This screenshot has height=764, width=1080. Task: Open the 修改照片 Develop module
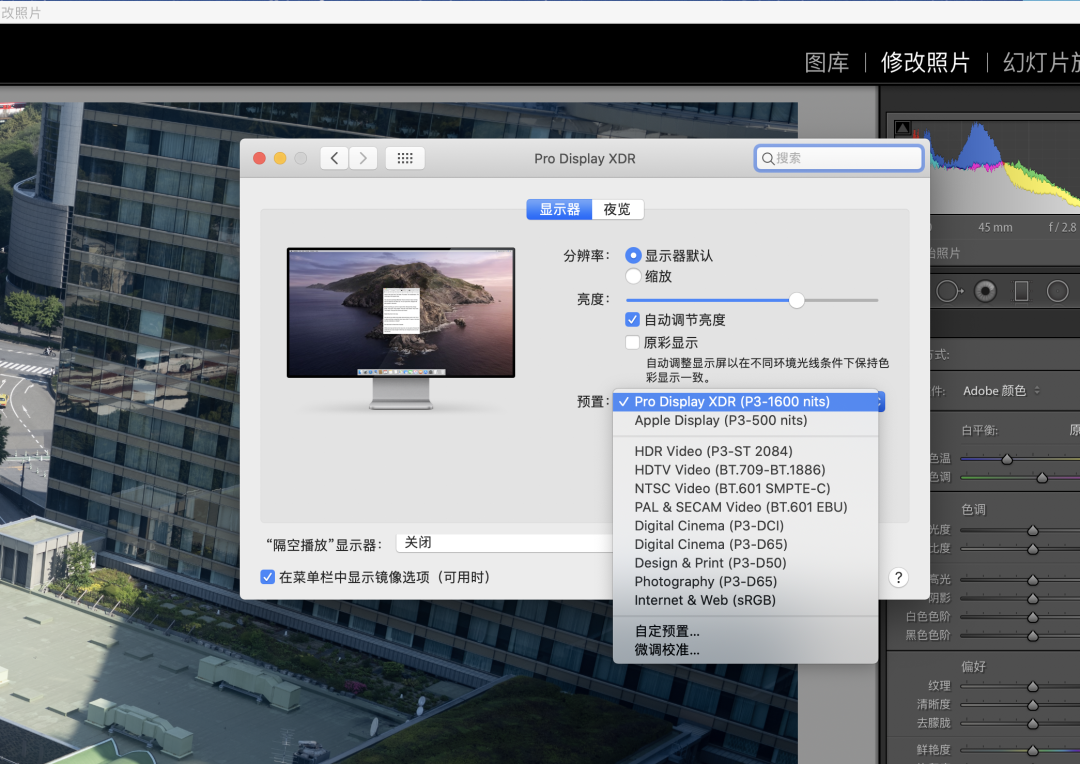(x=925, y=63)
